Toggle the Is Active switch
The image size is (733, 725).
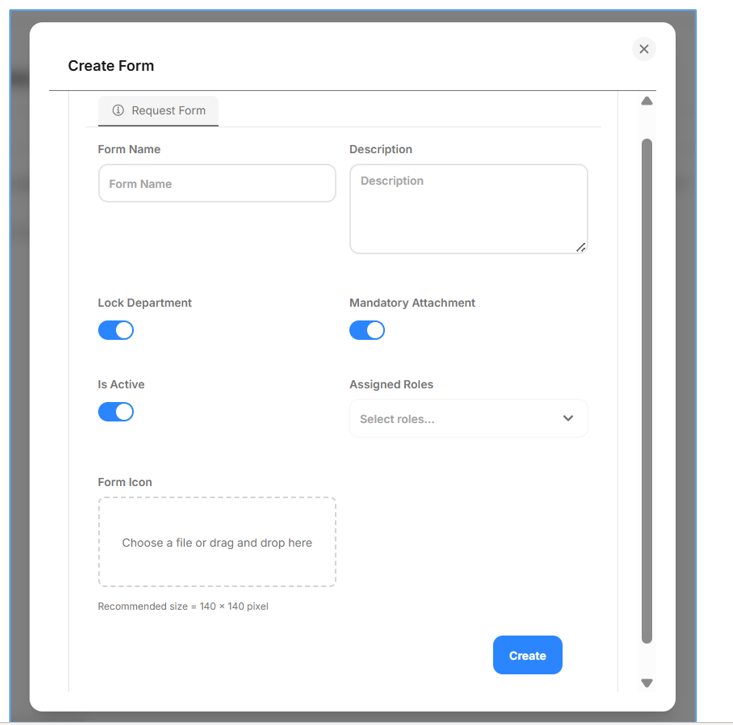tap(116, 412)
